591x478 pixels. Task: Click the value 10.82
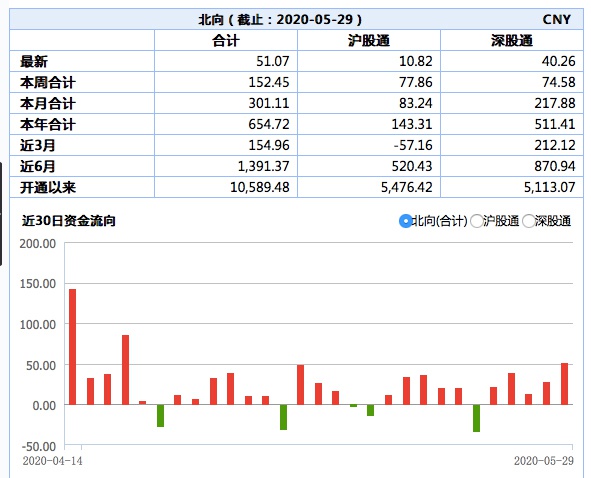point(416,61)
